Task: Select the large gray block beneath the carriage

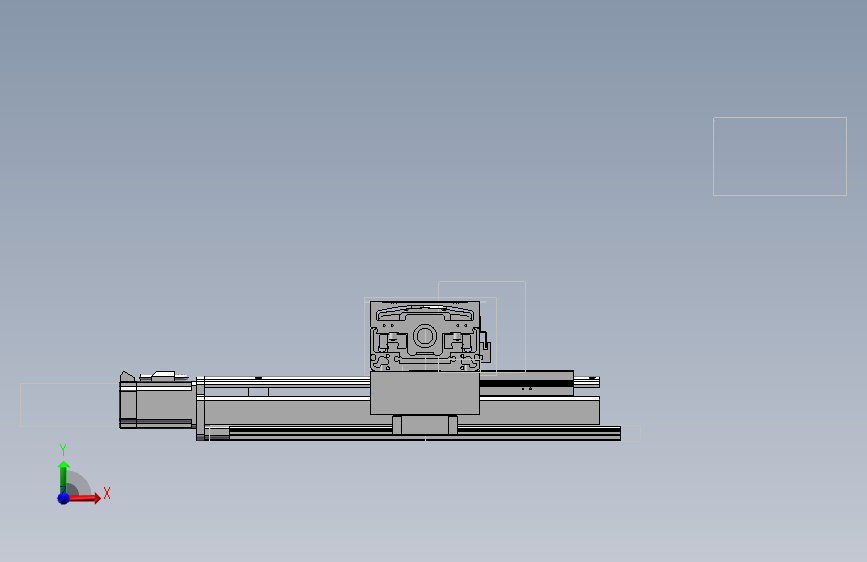Action: [425, 393]
